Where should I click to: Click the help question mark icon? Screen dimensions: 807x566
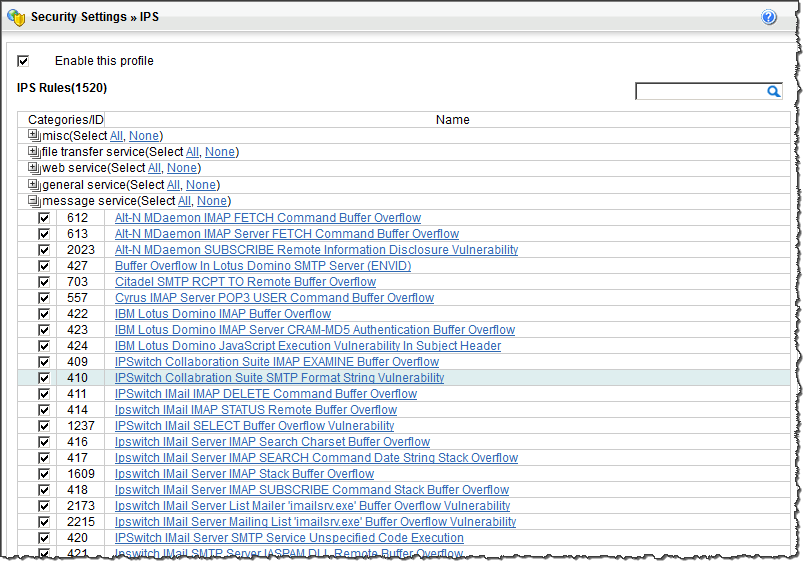click(x=768, y=17)
